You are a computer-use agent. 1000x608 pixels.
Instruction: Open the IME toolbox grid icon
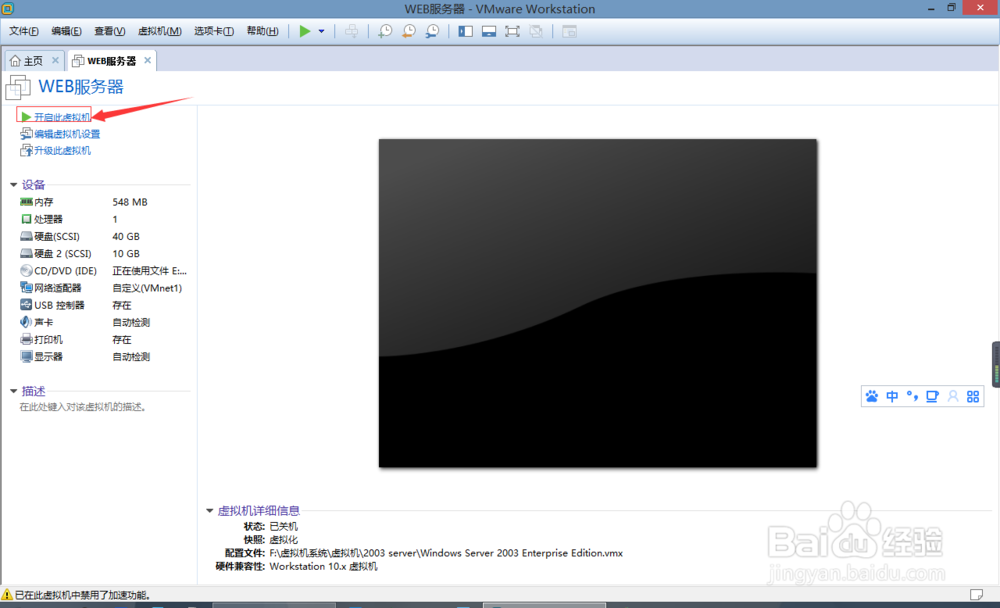973,397
